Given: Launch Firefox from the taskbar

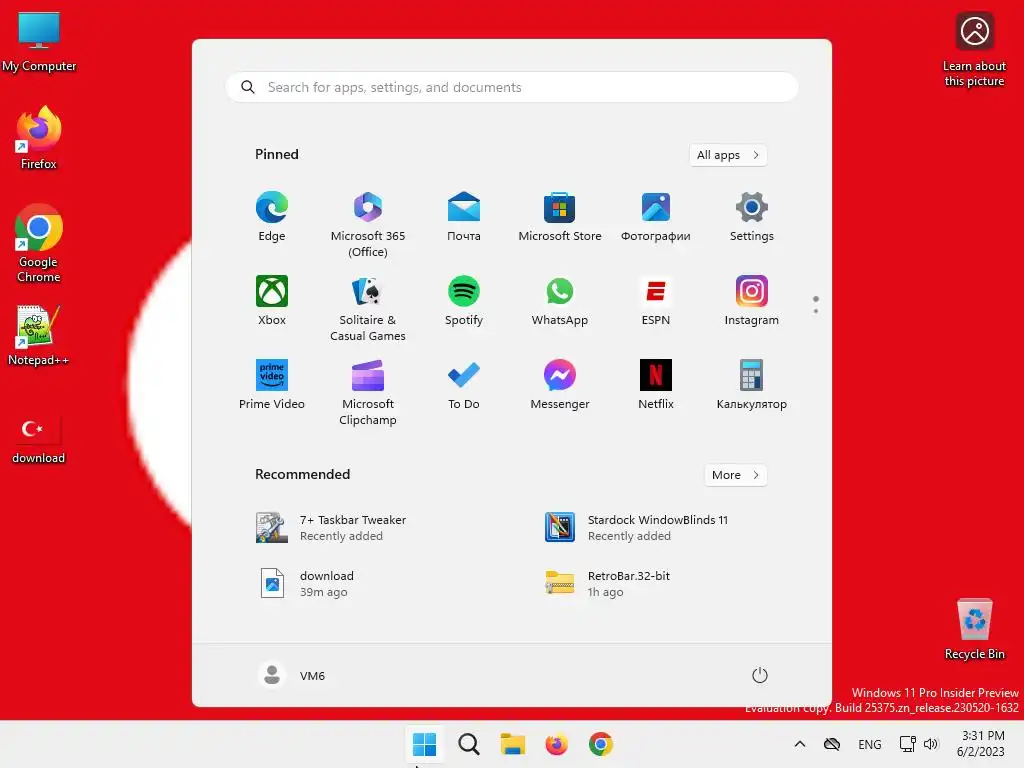Looking at the screenshot, I should [x=556, y=744].
